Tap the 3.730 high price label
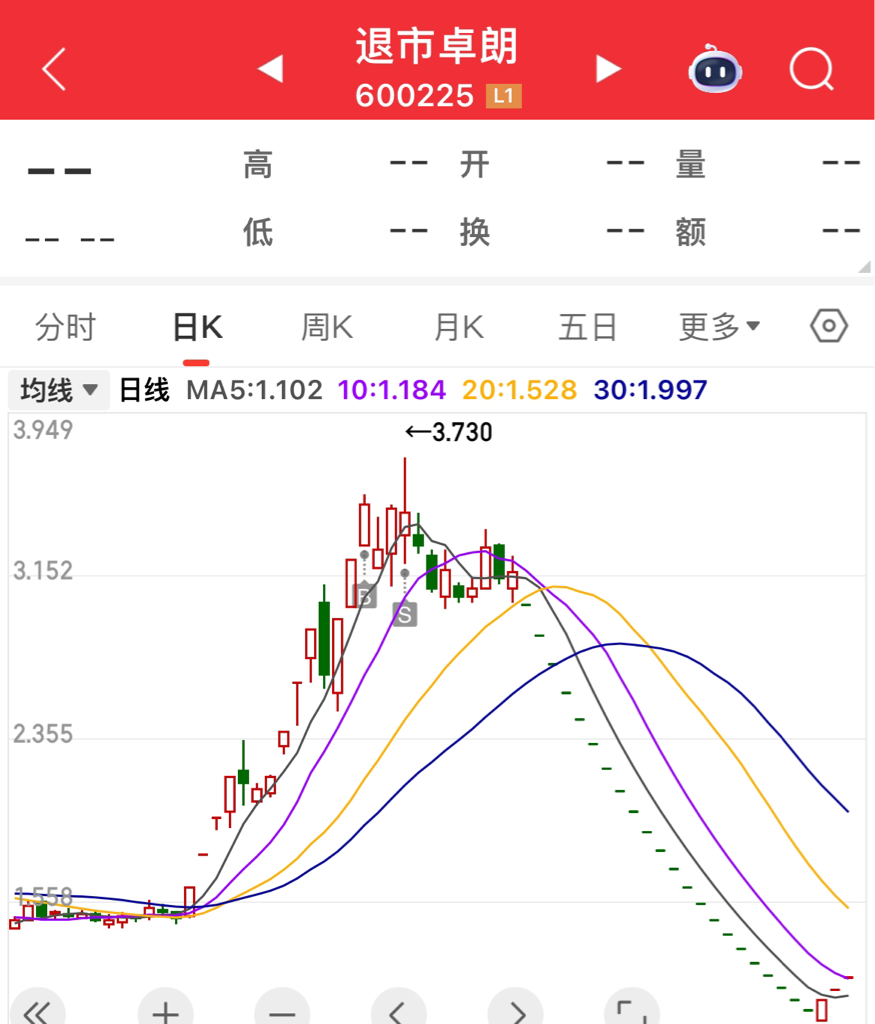875x1024 pixels. (x=449, y=432)
